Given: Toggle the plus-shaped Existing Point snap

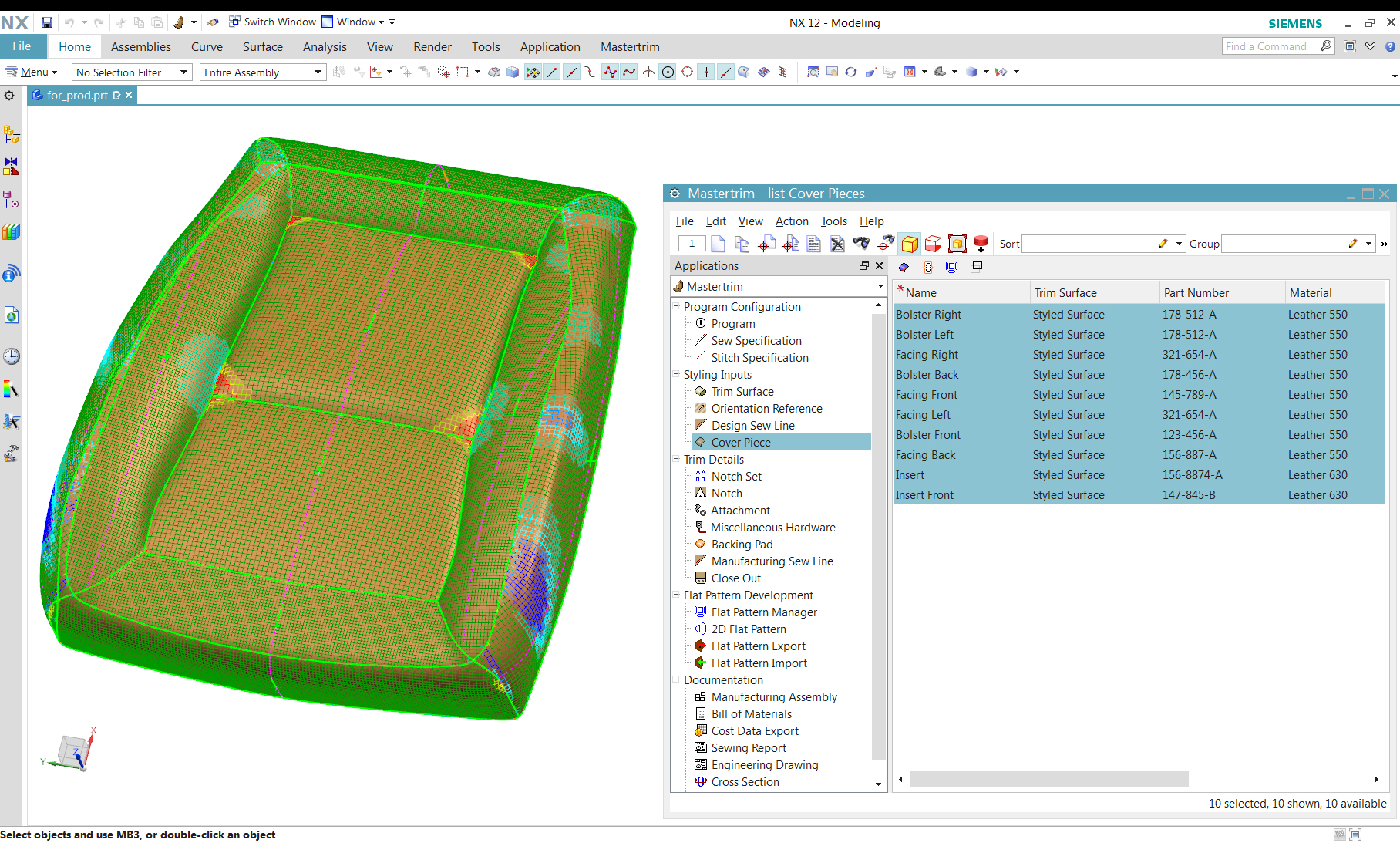Looking at the screenshot, I should 706,72.
